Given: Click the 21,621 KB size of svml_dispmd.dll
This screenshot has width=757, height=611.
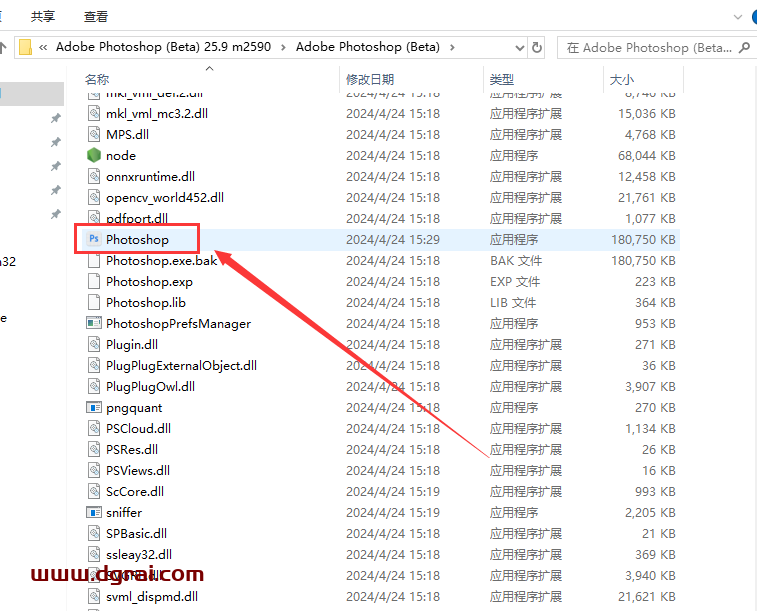Looking at the screenshot, I should click(x=647, y=597).
